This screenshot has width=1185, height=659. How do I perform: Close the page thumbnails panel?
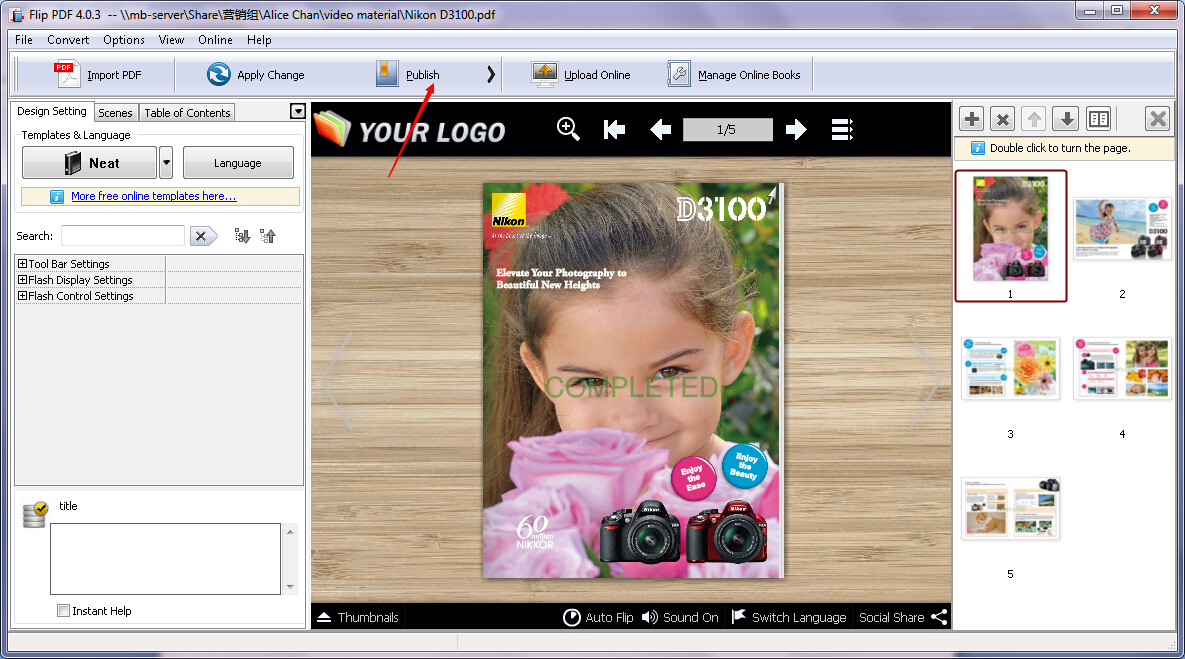tap(1158, 119)
